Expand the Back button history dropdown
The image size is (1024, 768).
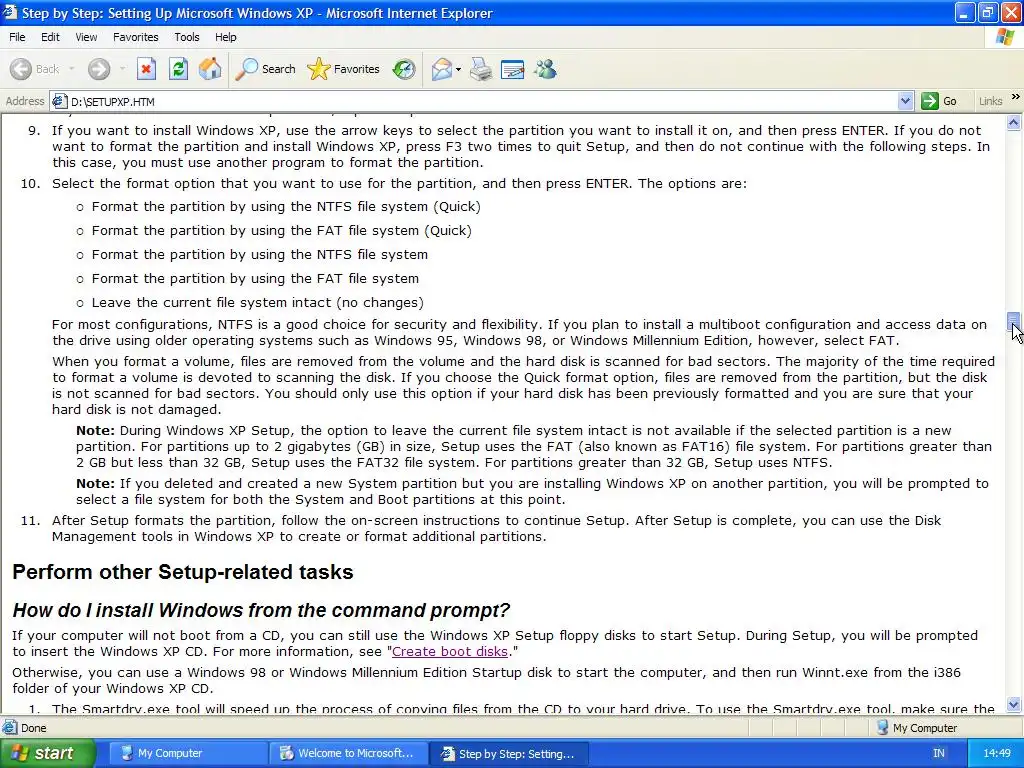(71, 69)
